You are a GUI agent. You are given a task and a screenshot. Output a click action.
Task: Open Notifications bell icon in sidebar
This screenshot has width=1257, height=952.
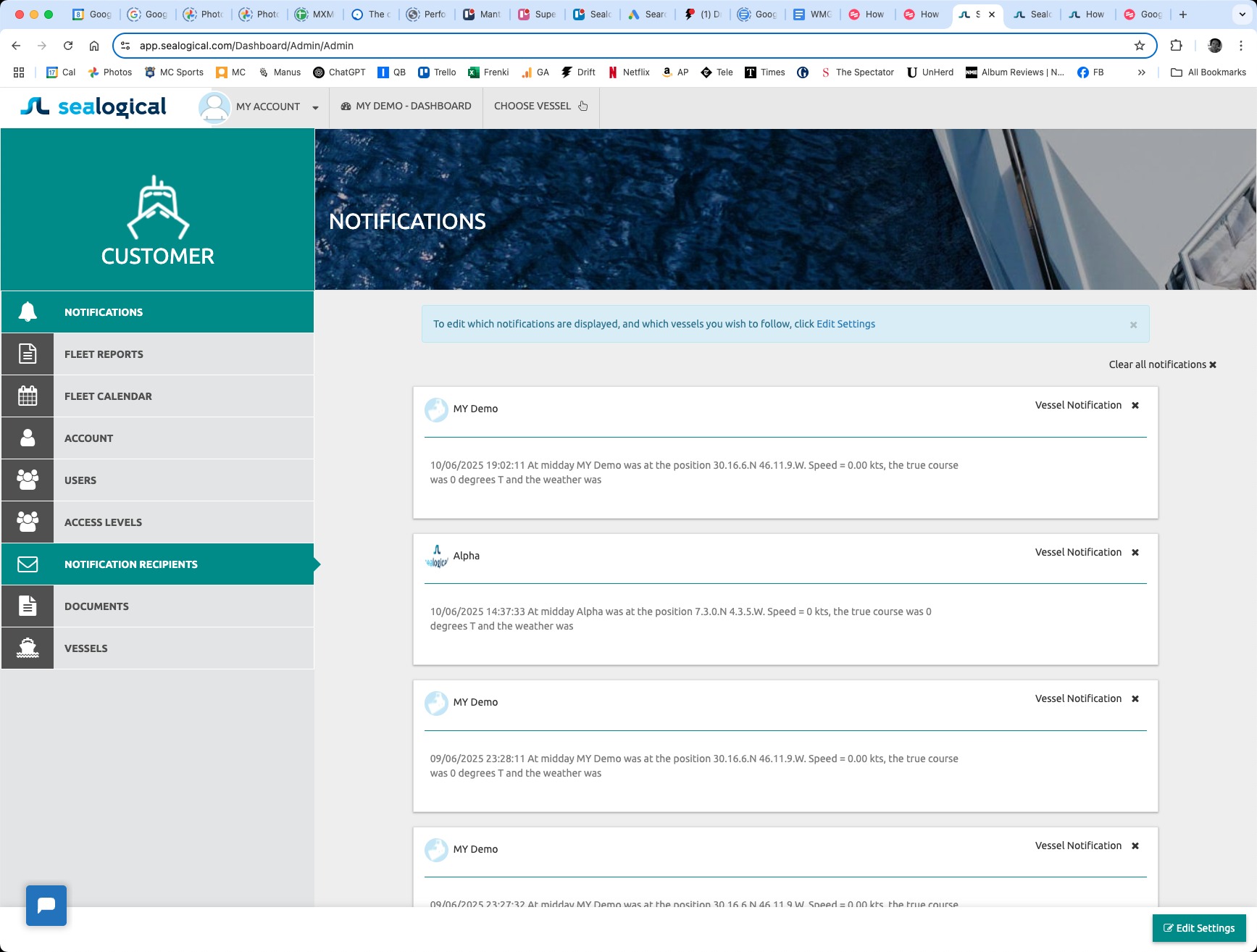pyautogui.click(x=28, y=312)
